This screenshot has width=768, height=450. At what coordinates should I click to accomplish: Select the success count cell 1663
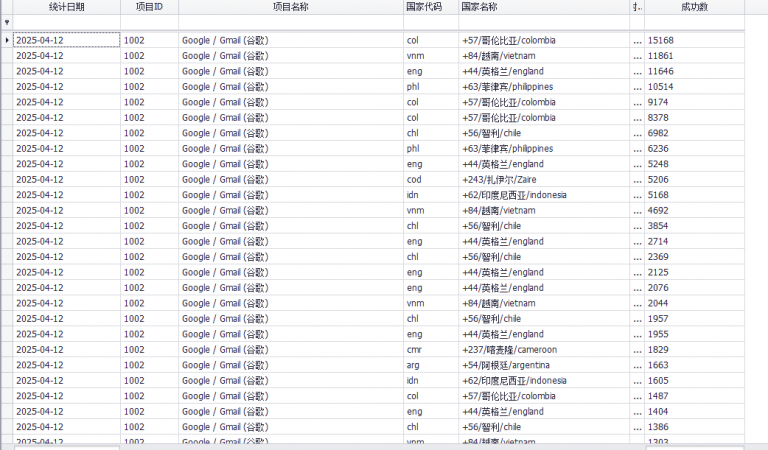pos(694,365)
